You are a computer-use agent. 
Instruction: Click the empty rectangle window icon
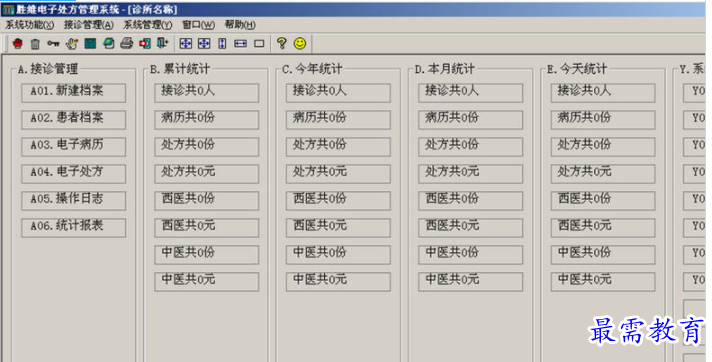coord(259,44)
